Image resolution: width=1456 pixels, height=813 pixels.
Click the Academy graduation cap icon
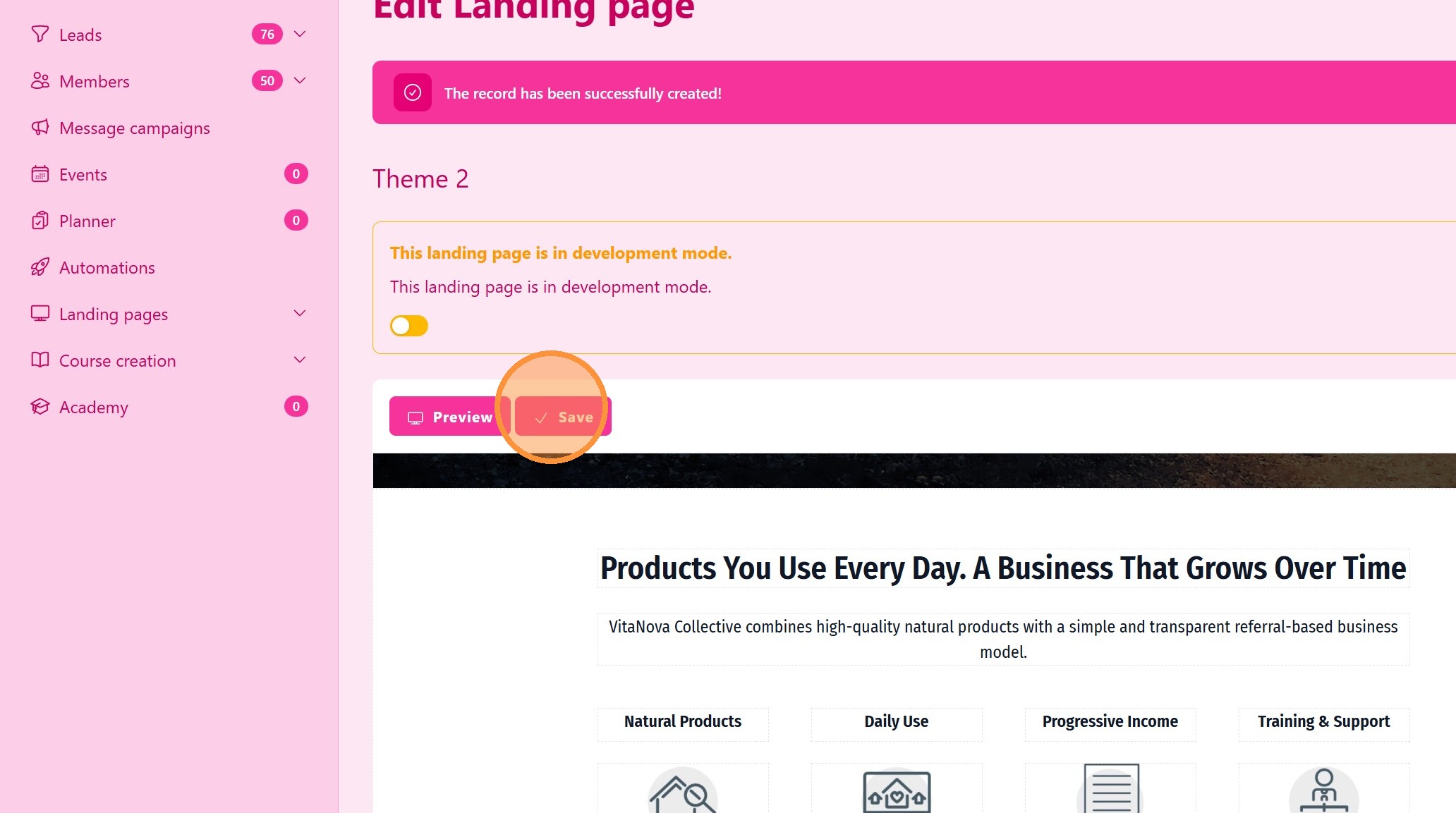40,406
